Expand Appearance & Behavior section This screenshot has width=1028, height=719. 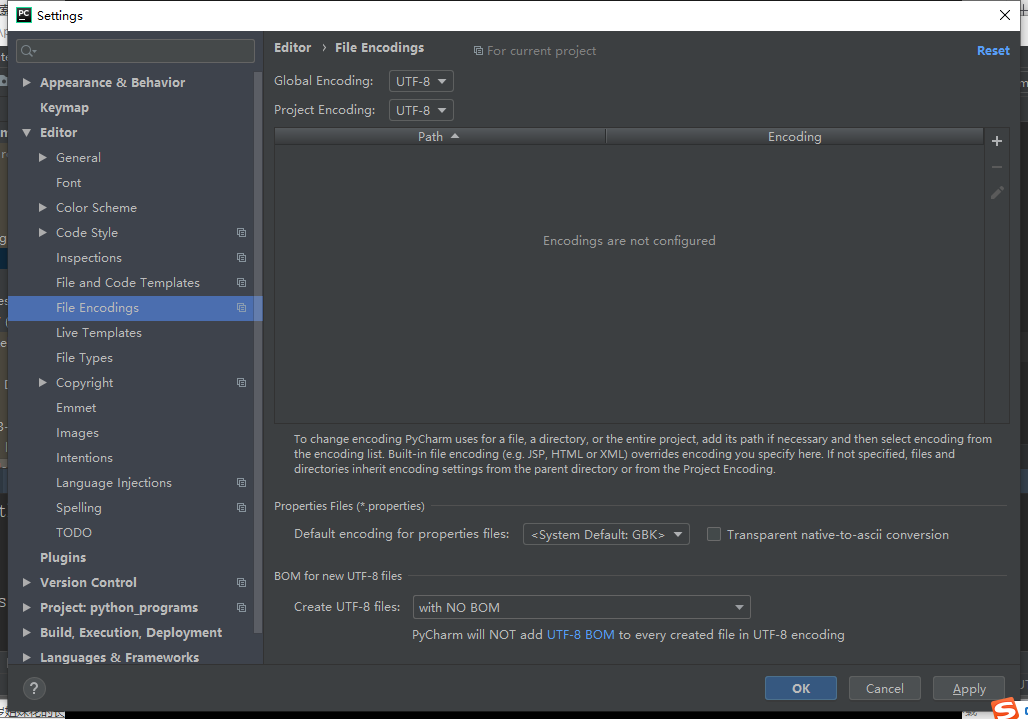pyautogui.click(x=26, y=83)
